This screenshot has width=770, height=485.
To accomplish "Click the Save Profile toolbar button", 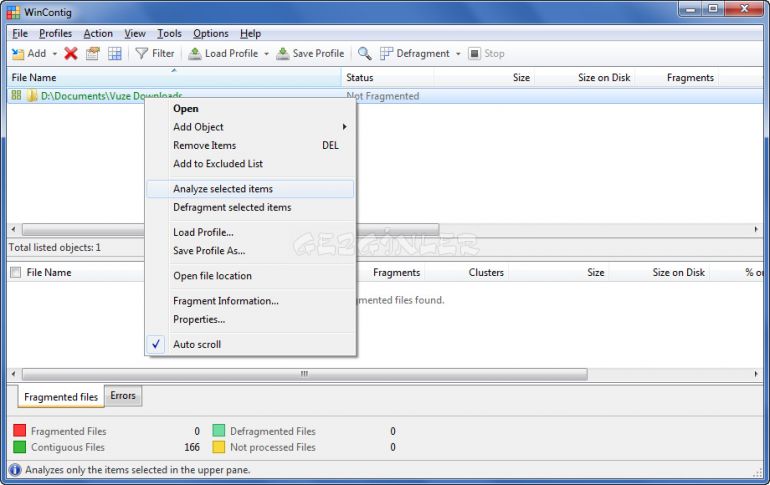I will pyautogui.click(x=310, y=54).
